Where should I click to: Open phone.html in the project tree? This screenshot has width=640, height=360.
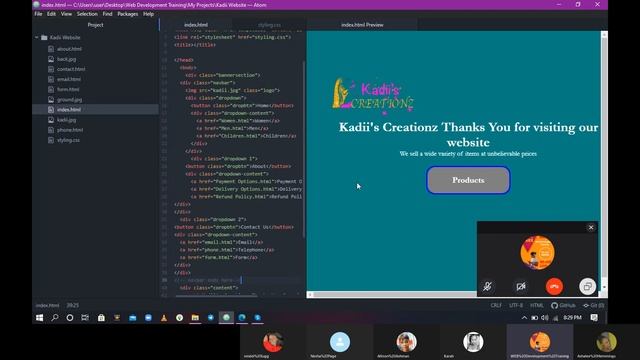[x=70, y=130]
